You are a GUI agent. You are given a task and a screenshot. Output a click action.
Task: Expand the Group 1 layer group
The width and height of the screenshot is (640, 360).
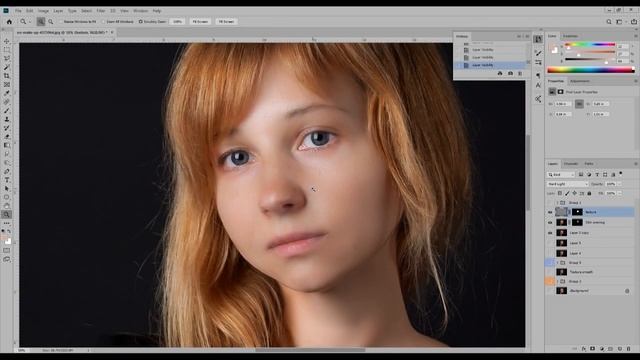click(x=557, y=203)
